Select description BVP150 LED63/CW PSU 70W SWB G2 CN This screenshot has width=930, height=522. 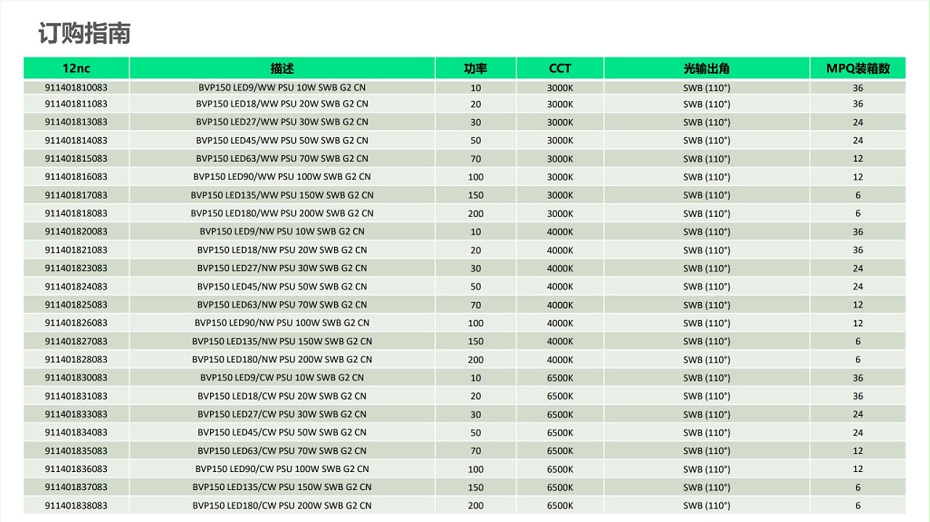coord(282,451)
